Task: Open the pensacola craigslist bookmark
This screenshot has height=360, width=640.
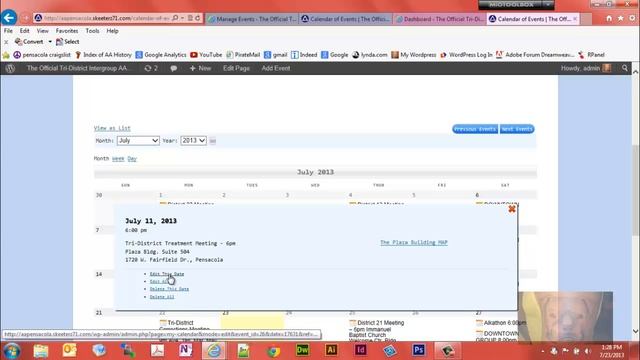Action: [x=42, y=55]
